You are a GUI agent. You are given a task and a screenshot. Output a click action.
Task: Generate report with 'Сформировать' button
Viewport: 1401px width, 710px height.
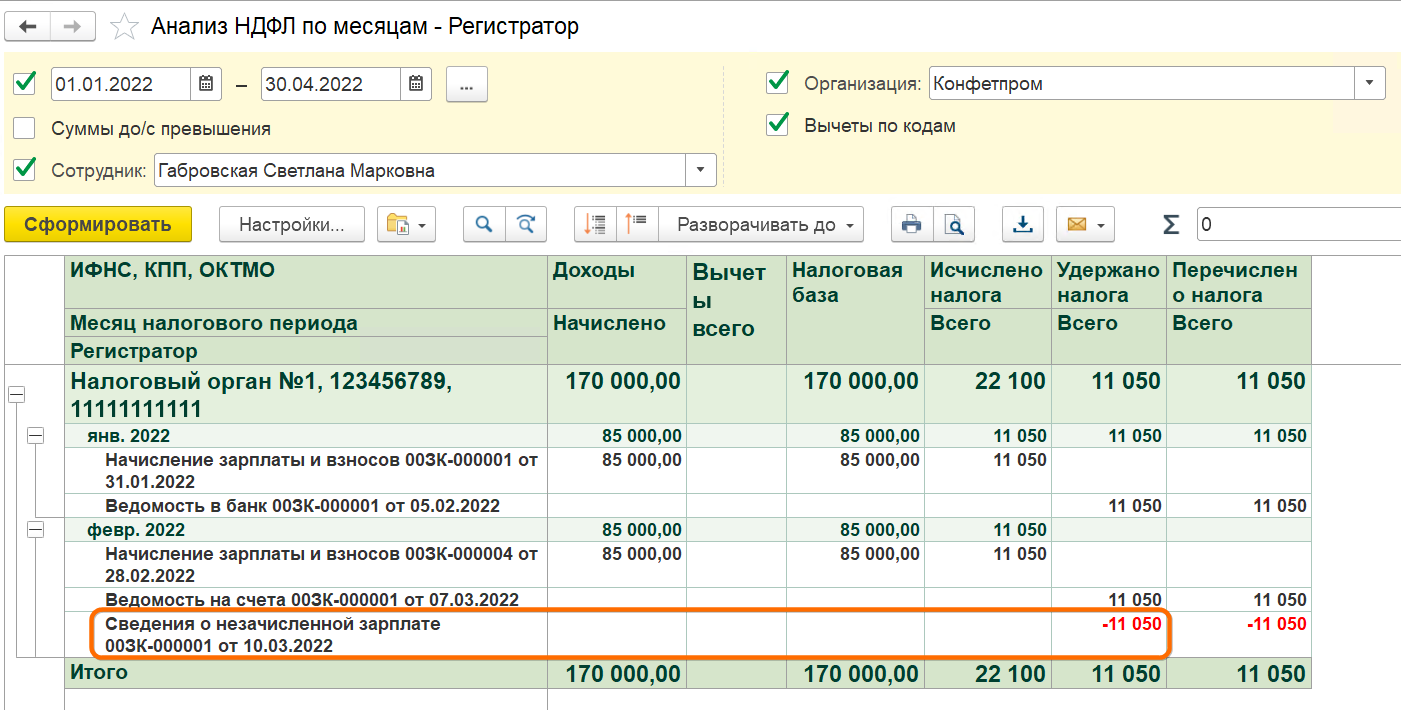[98, 224]
